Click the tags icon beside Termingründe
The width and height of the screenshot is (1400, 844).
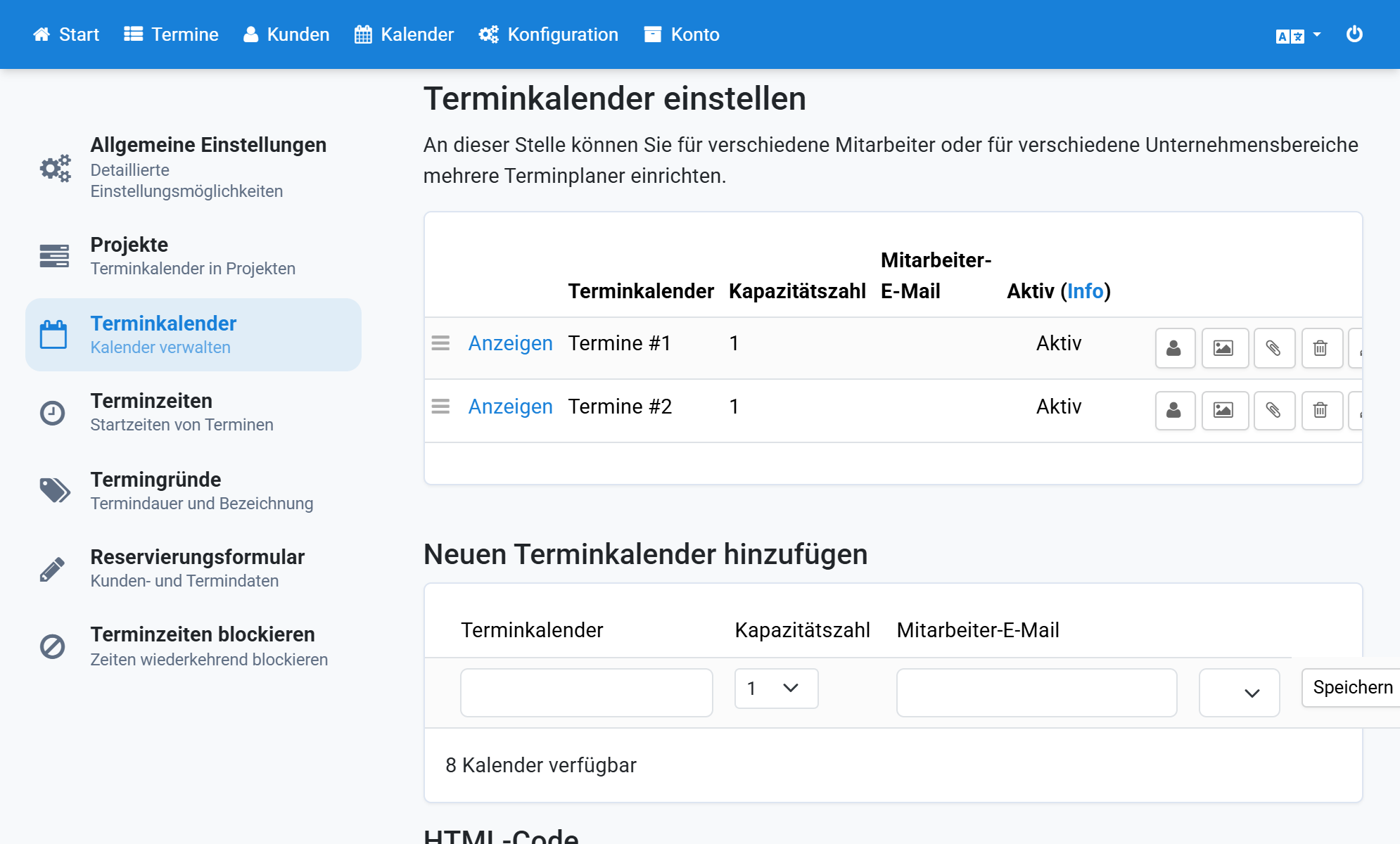click(x=55, y=491)
